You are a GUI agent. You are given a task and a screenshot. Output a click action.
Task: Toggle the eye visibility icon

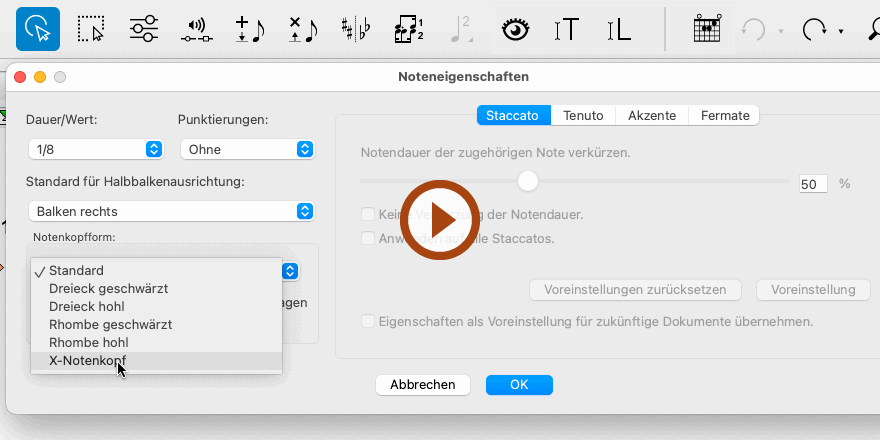515,29
